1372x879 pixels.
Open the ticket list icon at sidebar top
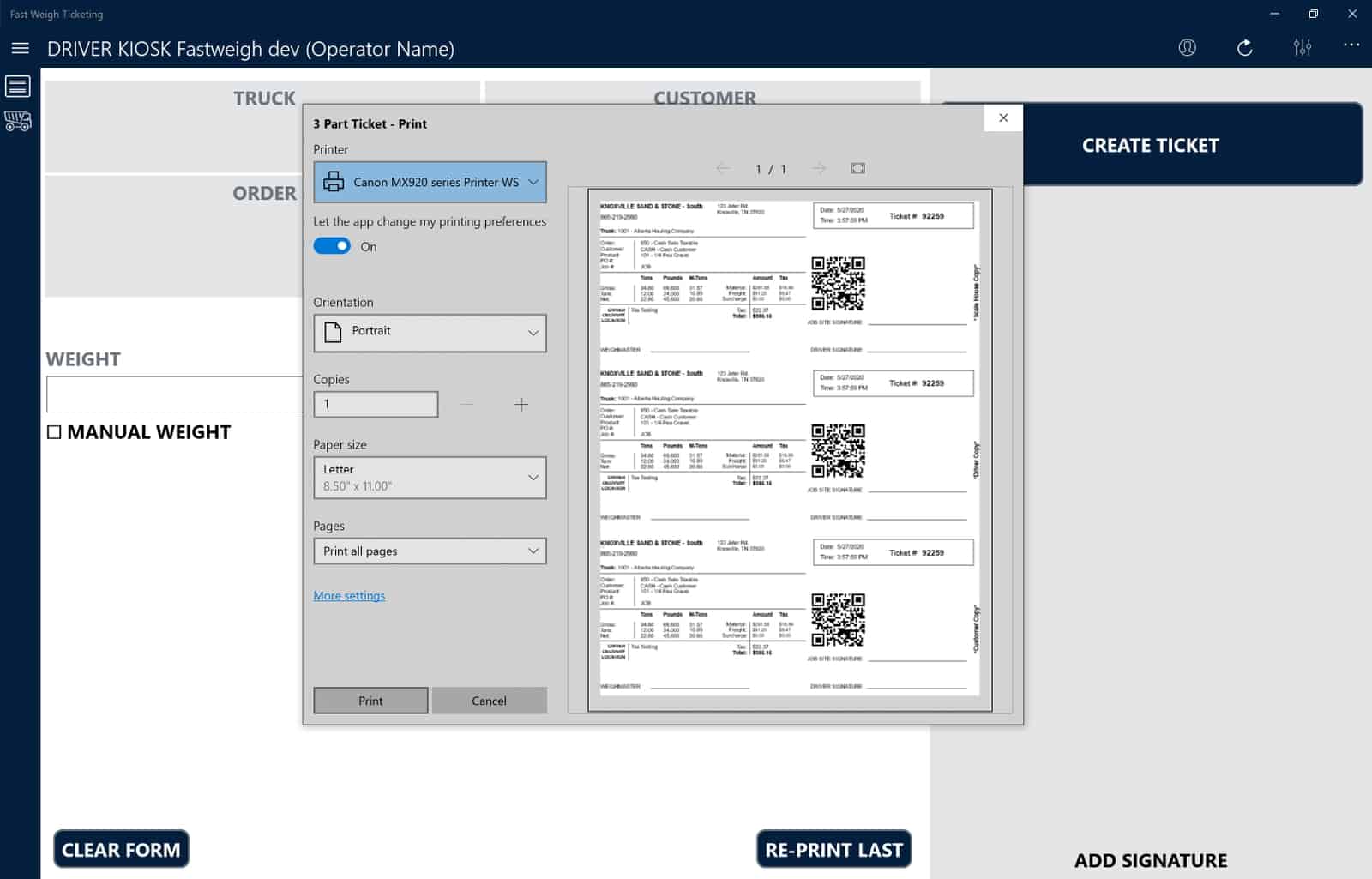pos(16,86)
